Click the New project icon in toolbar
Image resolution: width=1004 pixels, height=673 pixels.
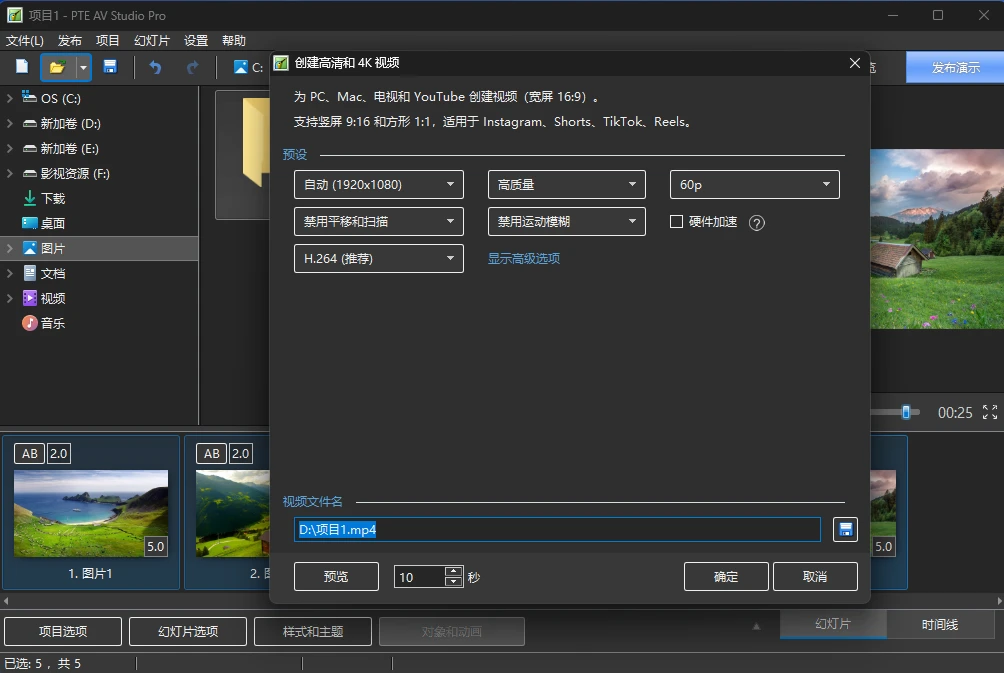[x=22, y=67]
